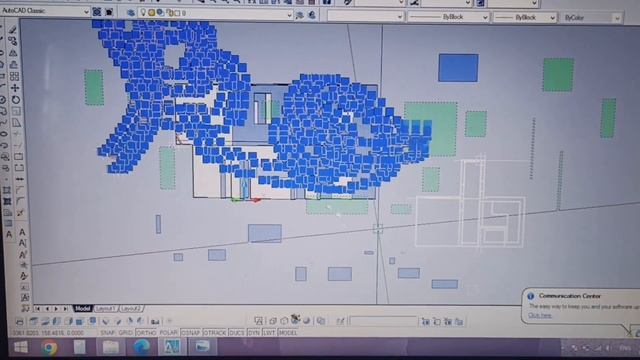
Task: Toggle SNAP mode in status bar
Action: coord(108,333)
